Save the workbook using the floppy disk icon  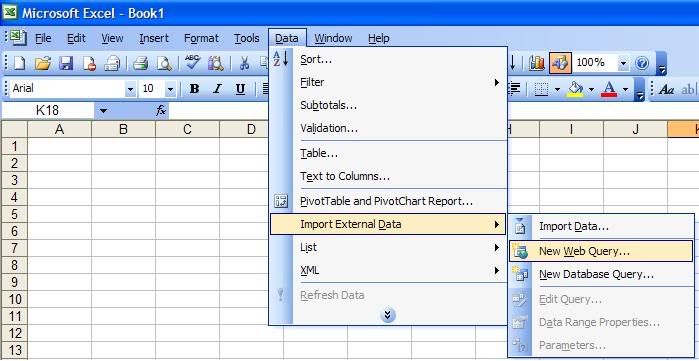66,63
